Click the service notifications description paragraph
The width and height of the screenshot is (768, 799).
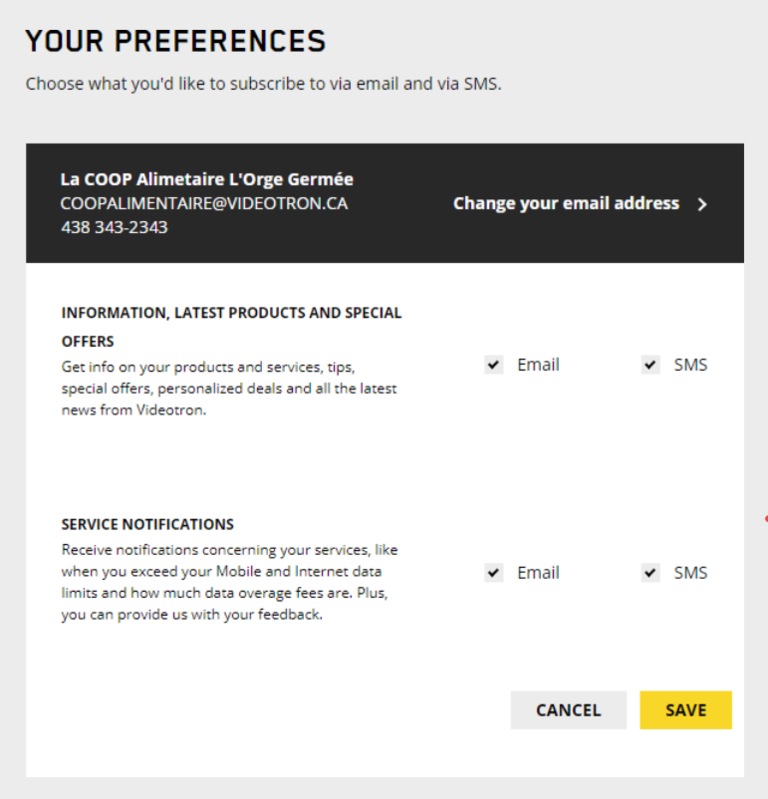(229, 582)
